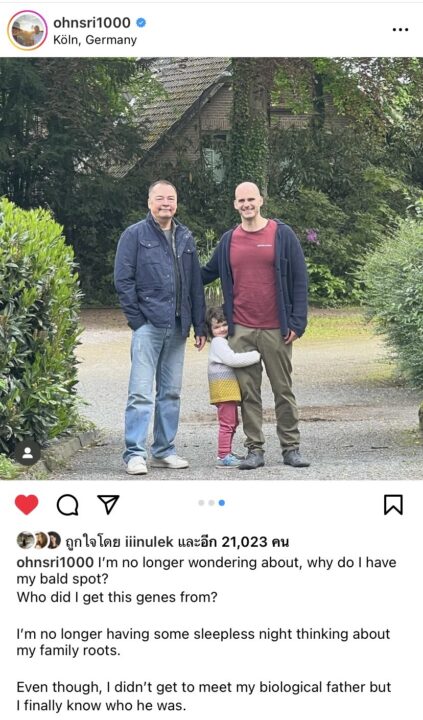Tap the liker avatars beside the like count
The image size is (423, 720).
(x=39, y=540)
